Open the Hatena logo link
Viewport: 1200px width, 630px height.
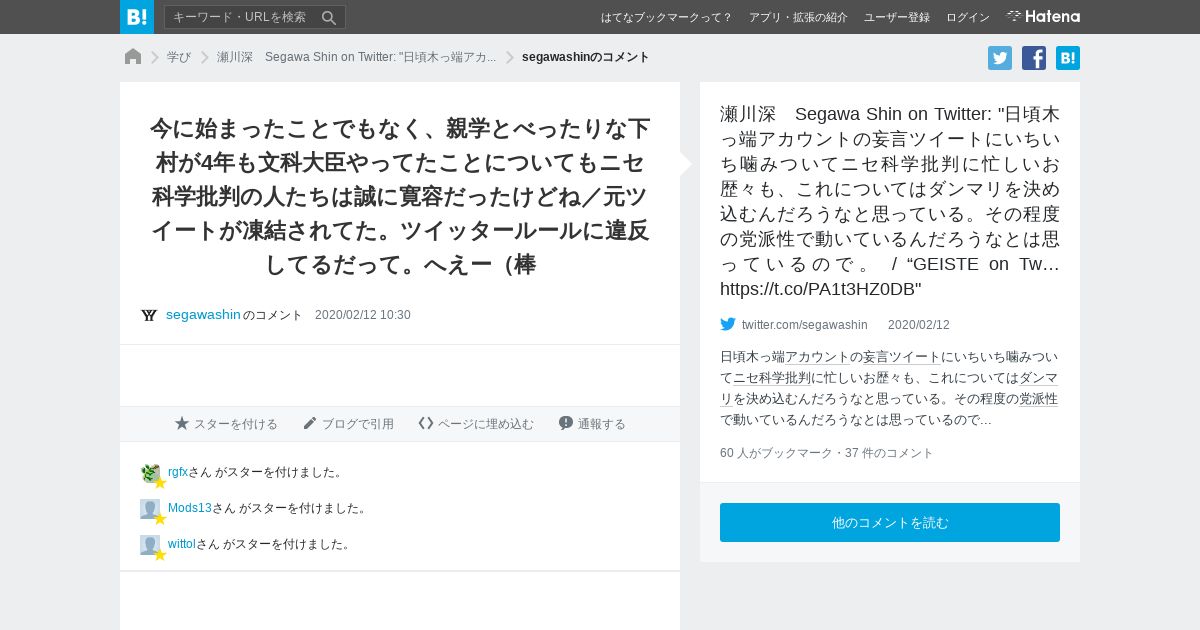point(1043,16)
